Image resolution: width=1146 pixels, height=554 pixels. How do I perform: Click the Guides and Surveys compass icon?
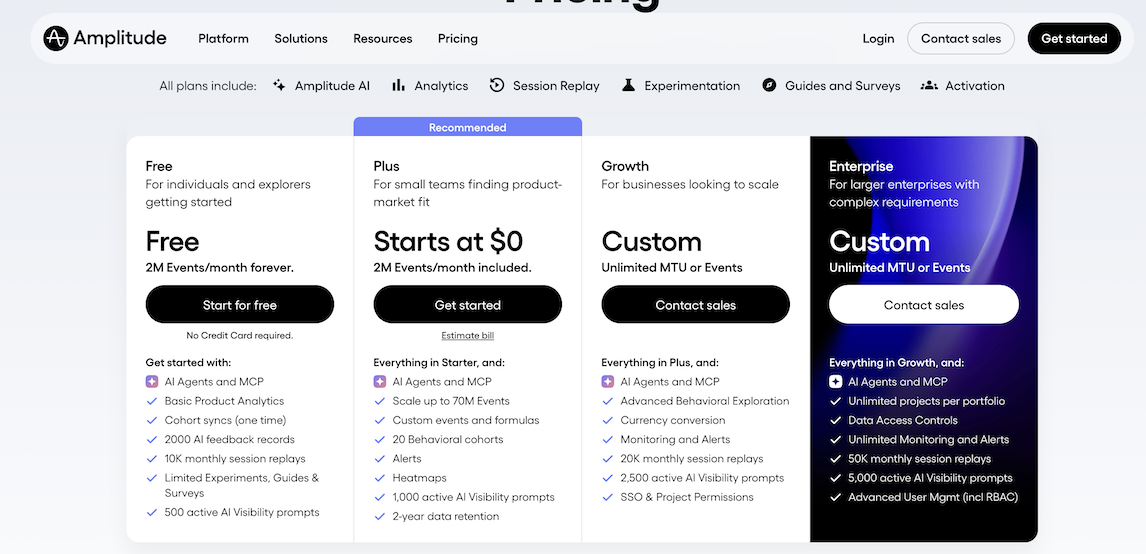[769, 86]
